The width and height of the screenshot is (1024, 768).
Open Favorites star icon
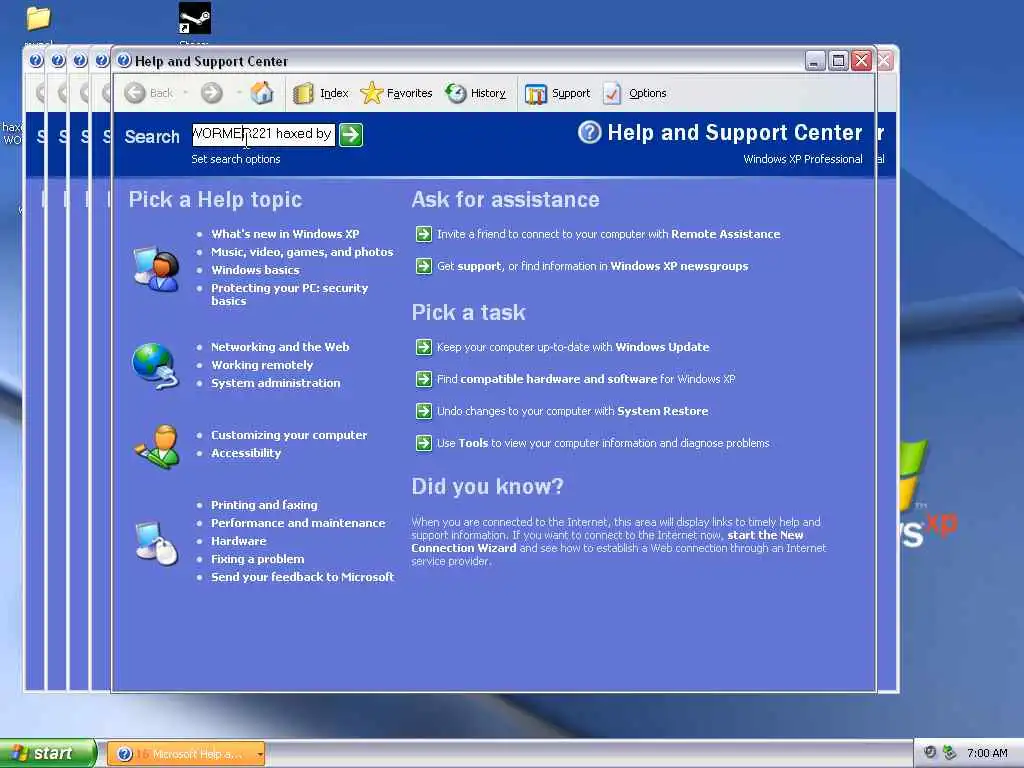(372, 93)
